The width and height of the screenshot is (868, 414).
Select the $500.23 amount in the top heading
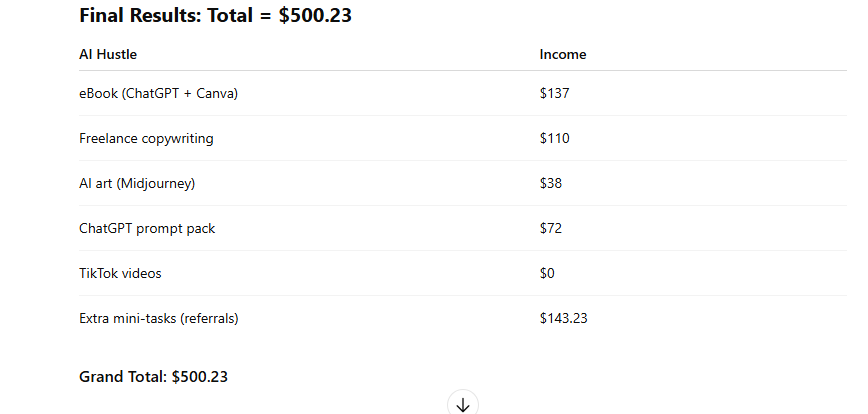pos(315,15)
